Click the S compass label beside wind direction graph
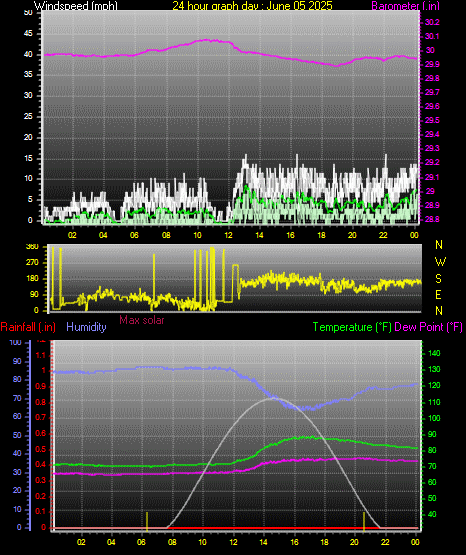The height and width of the screenshot is (555, 466). pos(438,279)
